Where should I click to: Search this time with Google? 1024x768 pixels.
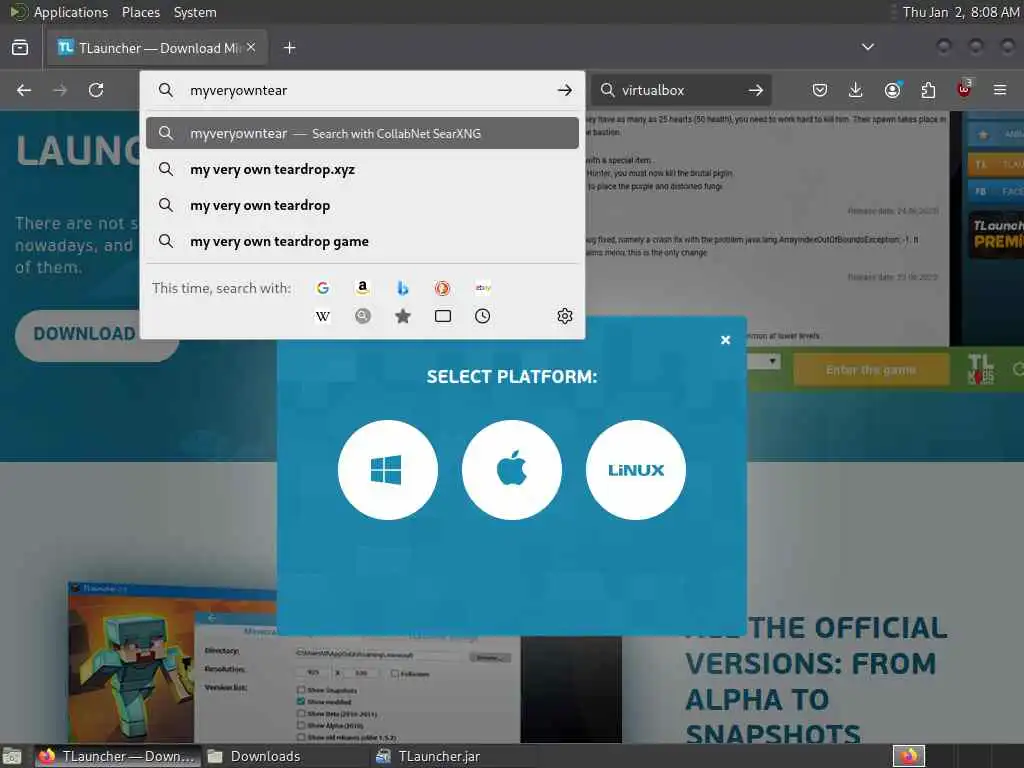pyautogui.click(x=323, y=288)
